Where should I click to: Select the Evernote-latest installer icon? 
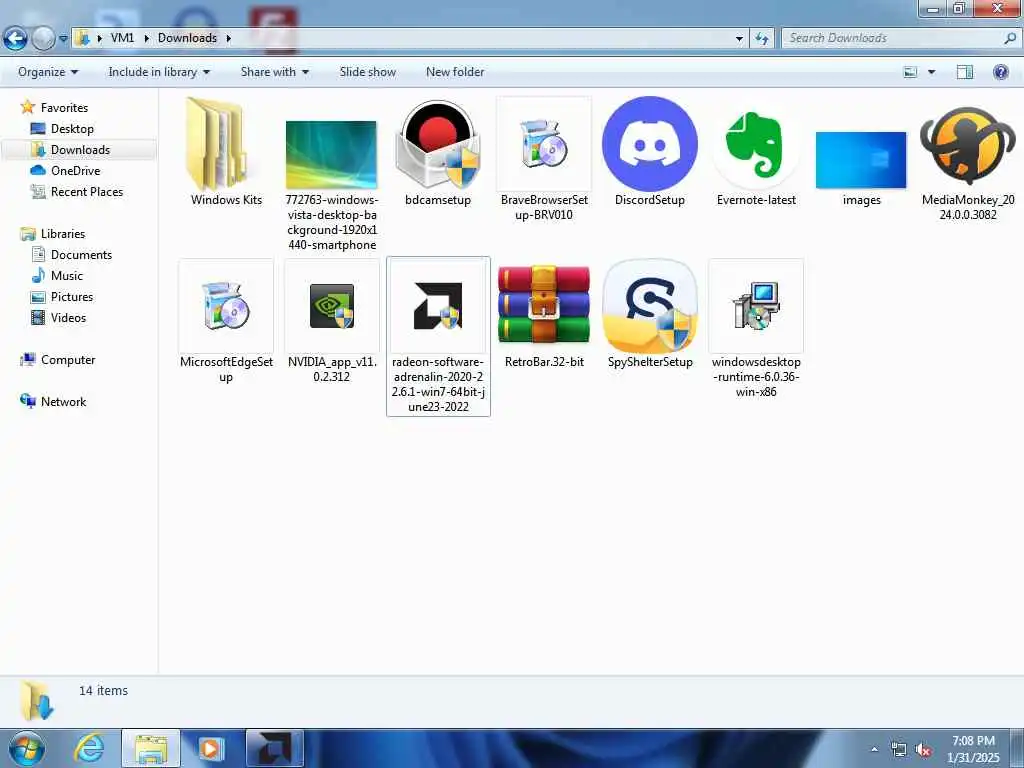pos(756,144)
